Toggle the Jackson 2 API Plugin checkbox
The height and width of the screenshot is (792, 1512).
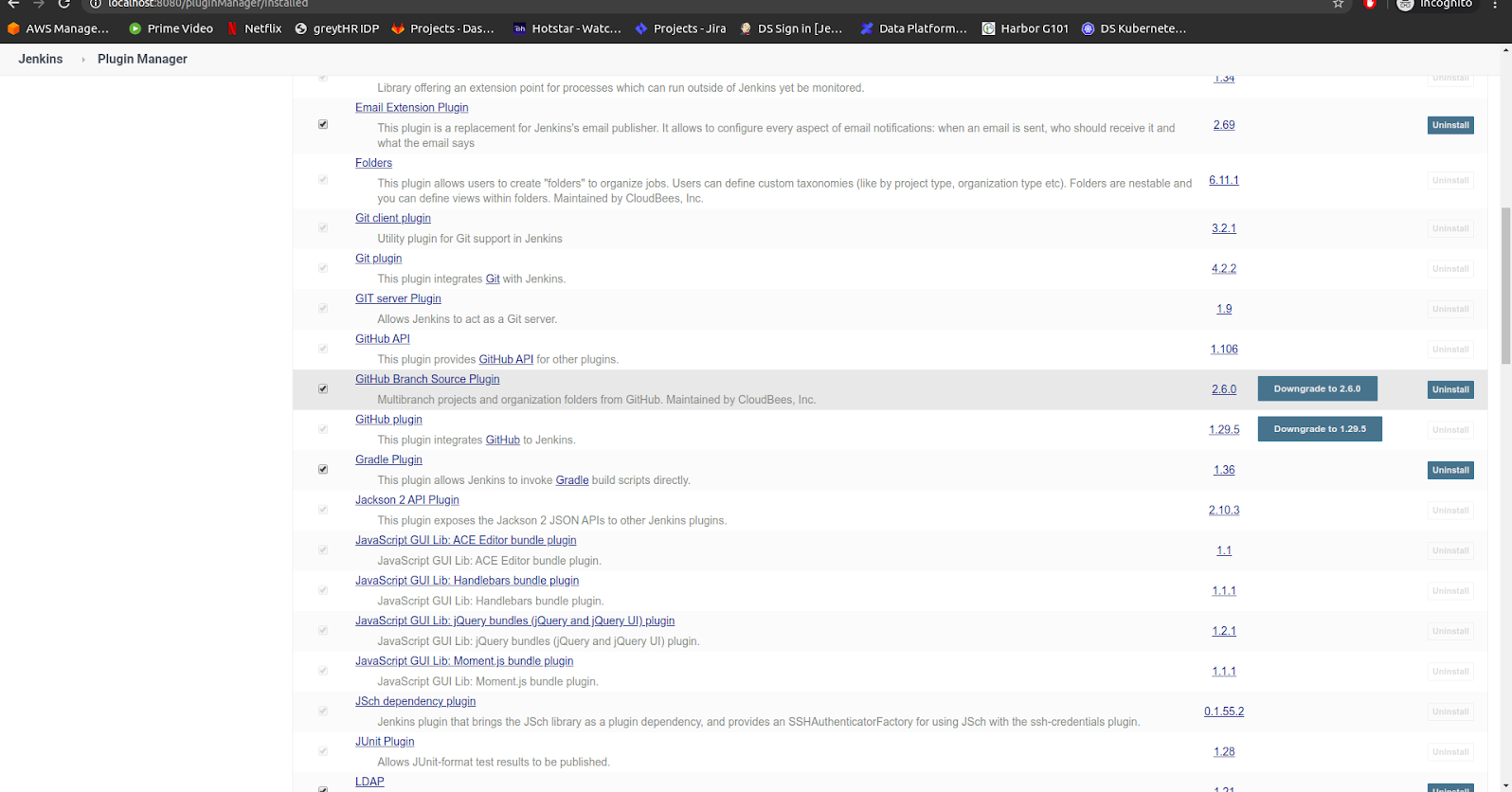(x=323, y=510)
